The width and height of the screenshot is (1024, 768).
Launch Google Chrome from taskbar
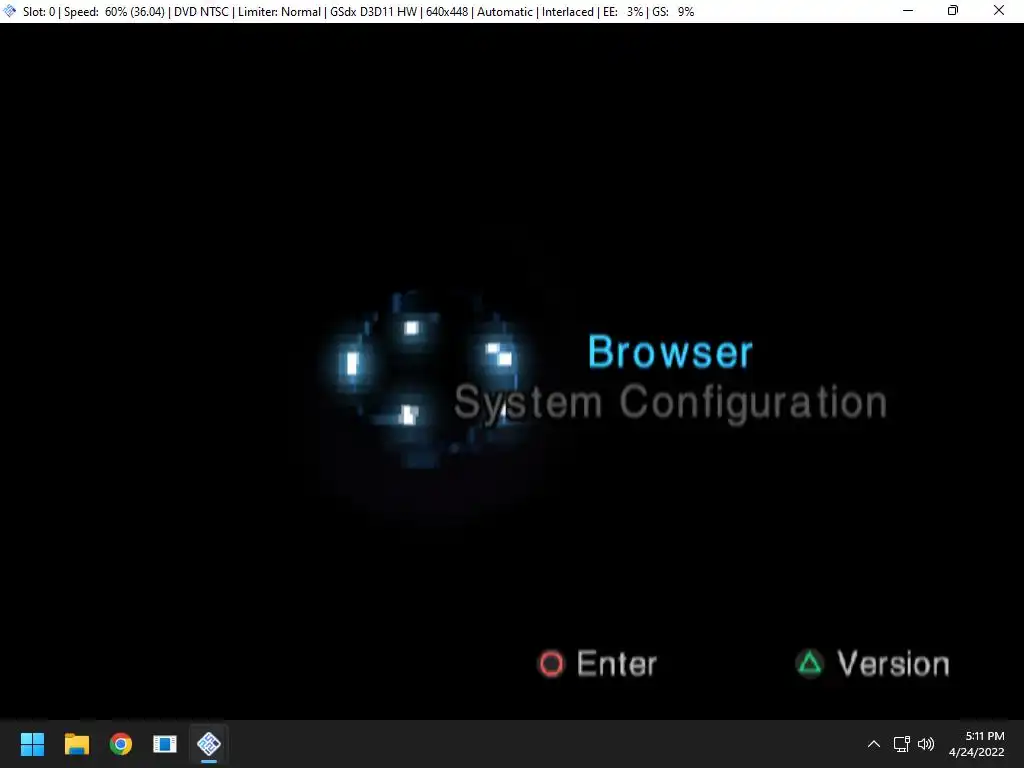pos(121,744)
